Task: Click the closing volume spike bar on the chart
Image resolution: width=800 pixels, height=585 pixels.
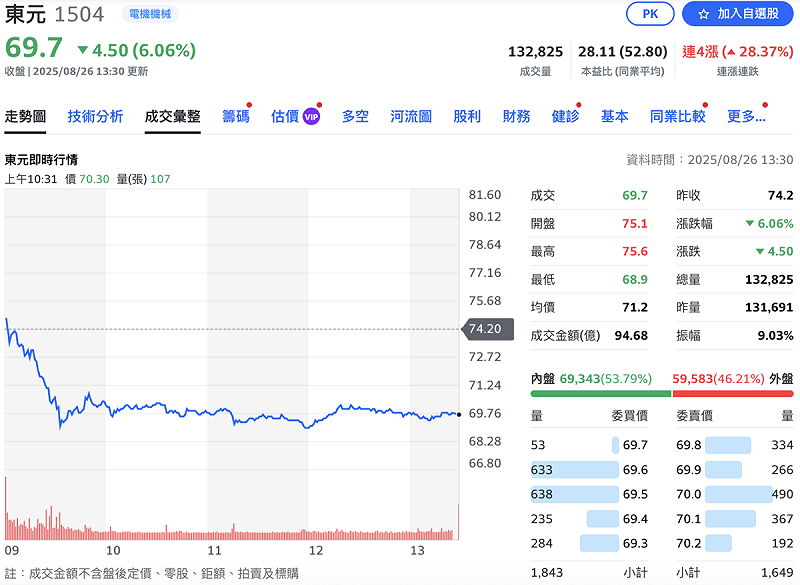Action: pyautogui.click(x=458, y=522)
